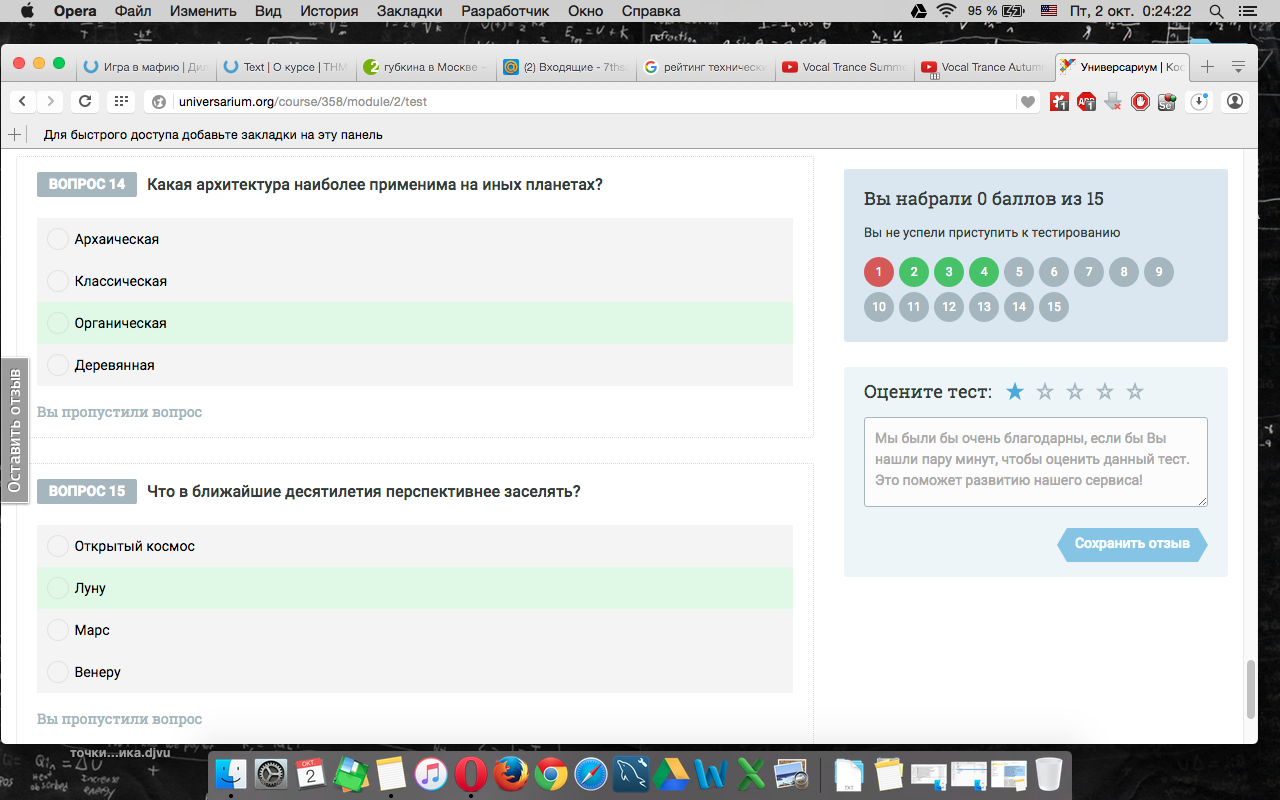The height and width of the screenshot is (800, 1280).
Task: Select the Деревянная answer option
Action: [415, 365]
